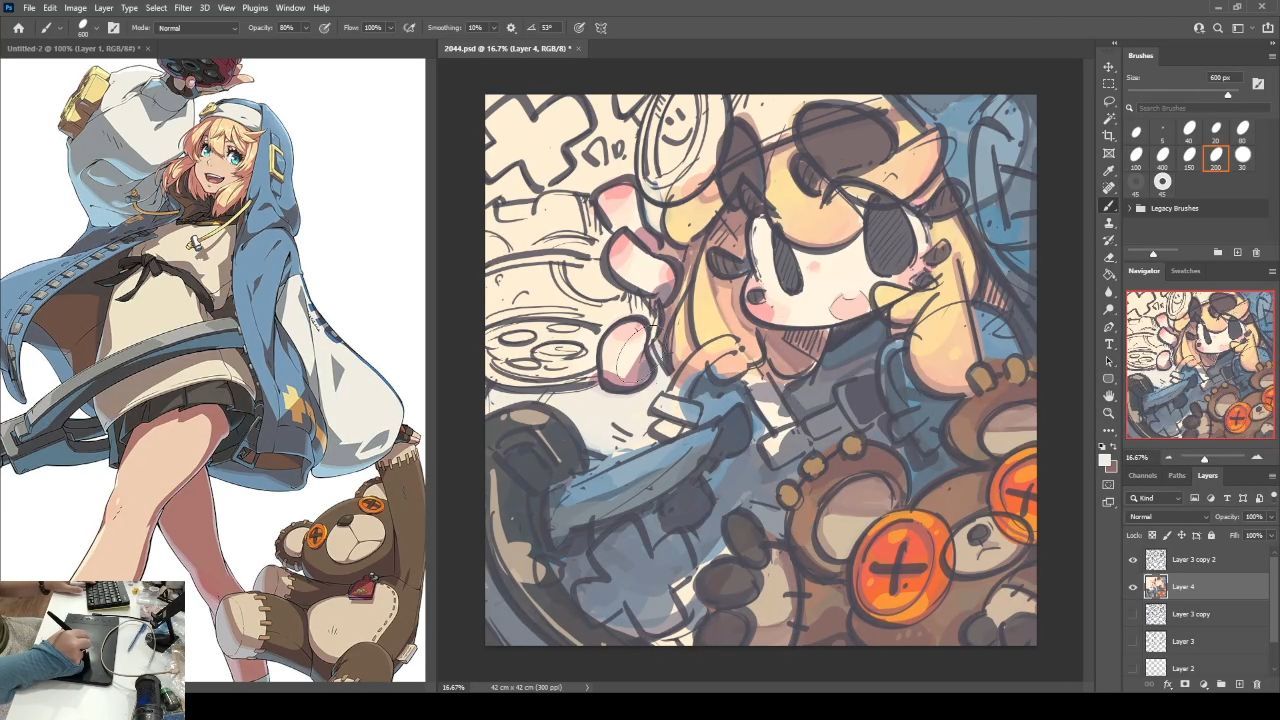The image size is (1280, 720).
Task: Select the 150 size brush preset
Action: (x=1189, y=157)
